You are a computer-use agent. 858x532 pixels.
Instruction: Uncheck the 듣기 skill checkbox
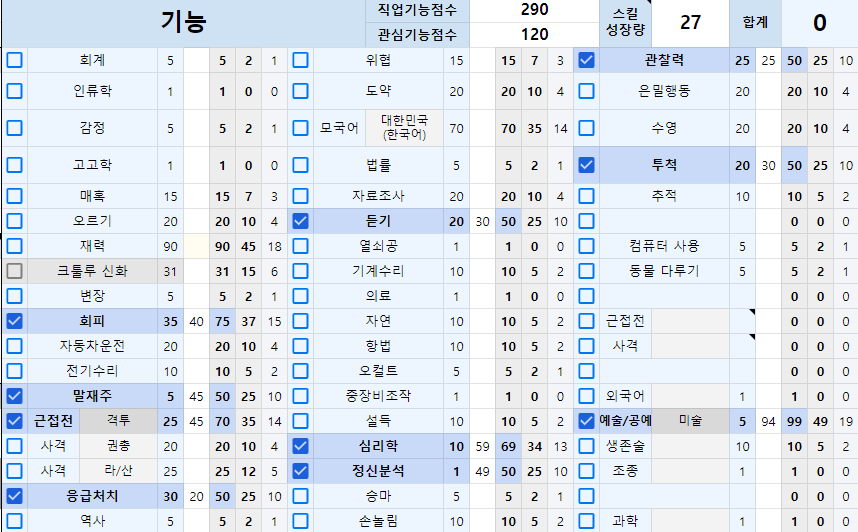[300, 221]
